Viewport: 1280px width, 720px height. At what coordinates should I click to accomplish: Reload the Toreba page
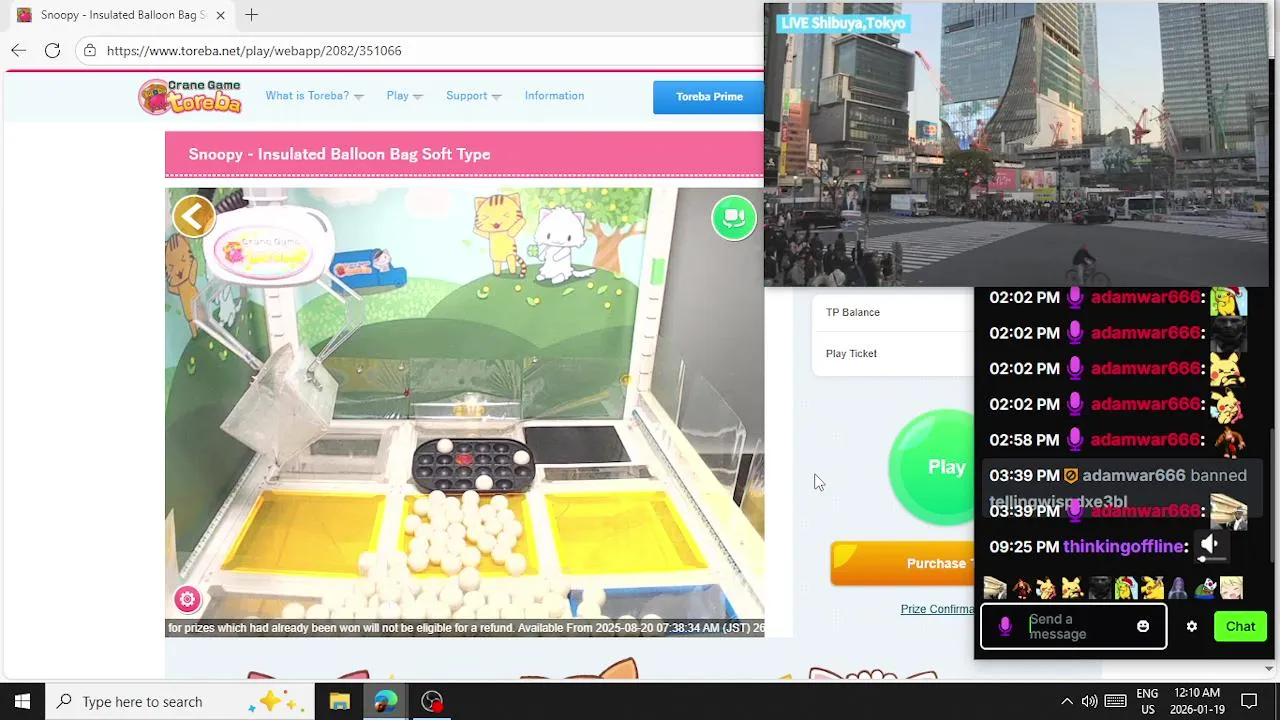(53, 50)
